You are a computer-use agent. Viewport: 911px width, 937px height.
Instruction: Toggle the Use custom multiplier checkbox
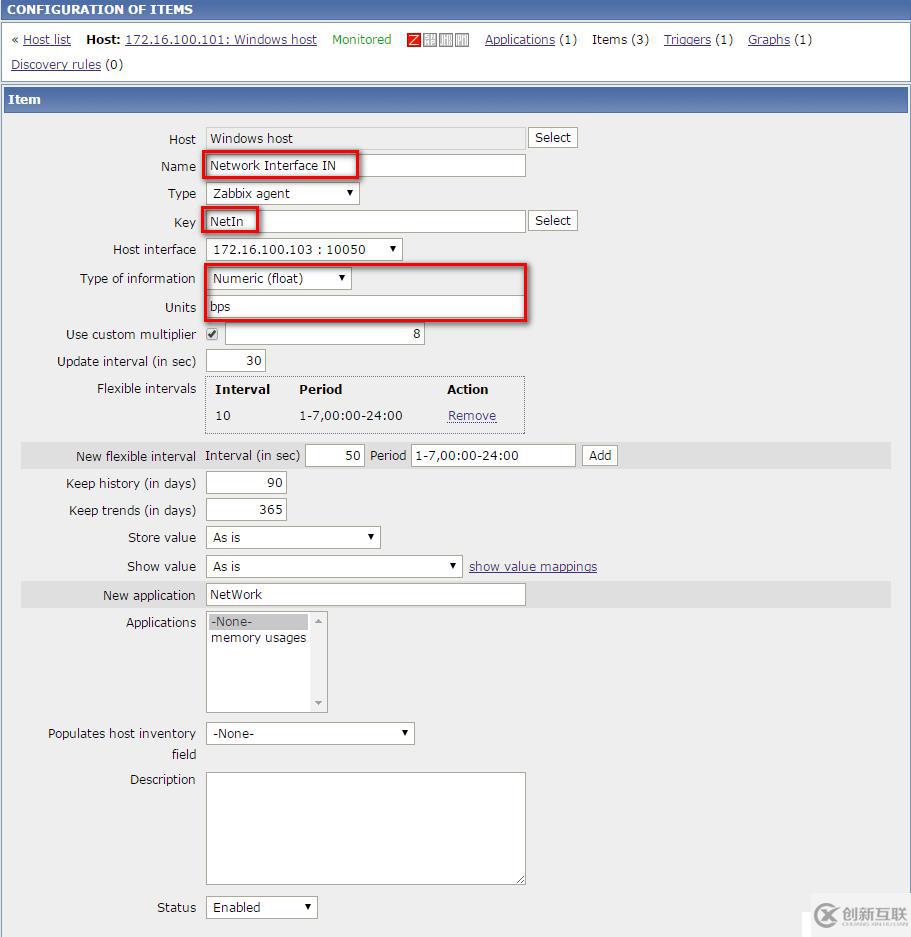click(212, 334)
